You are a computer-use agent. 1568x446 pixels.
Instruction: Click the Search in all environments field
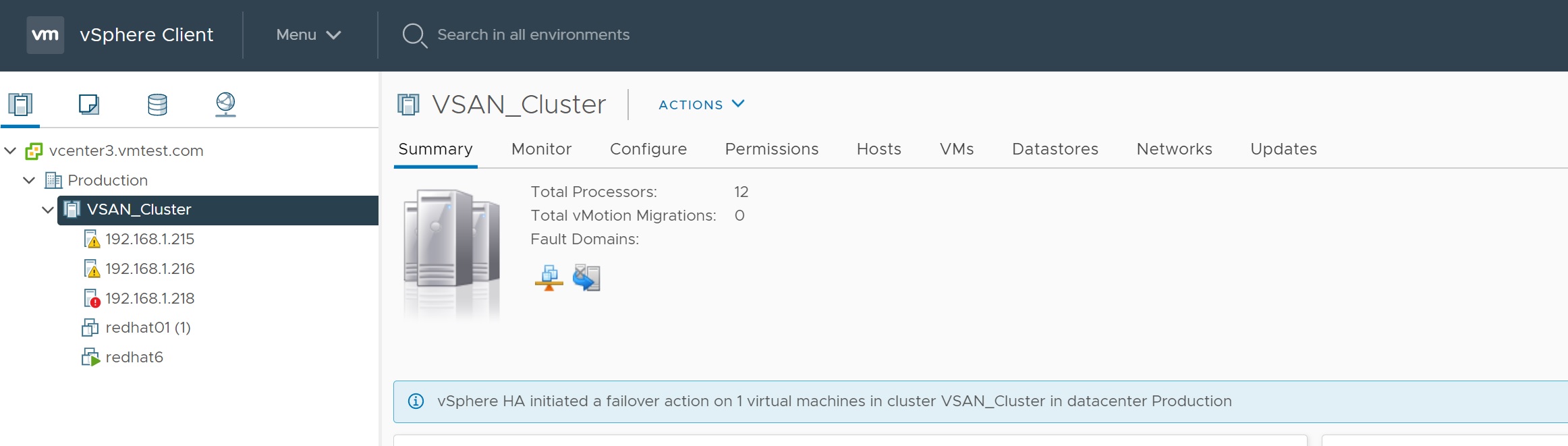(x=533, y=35)
